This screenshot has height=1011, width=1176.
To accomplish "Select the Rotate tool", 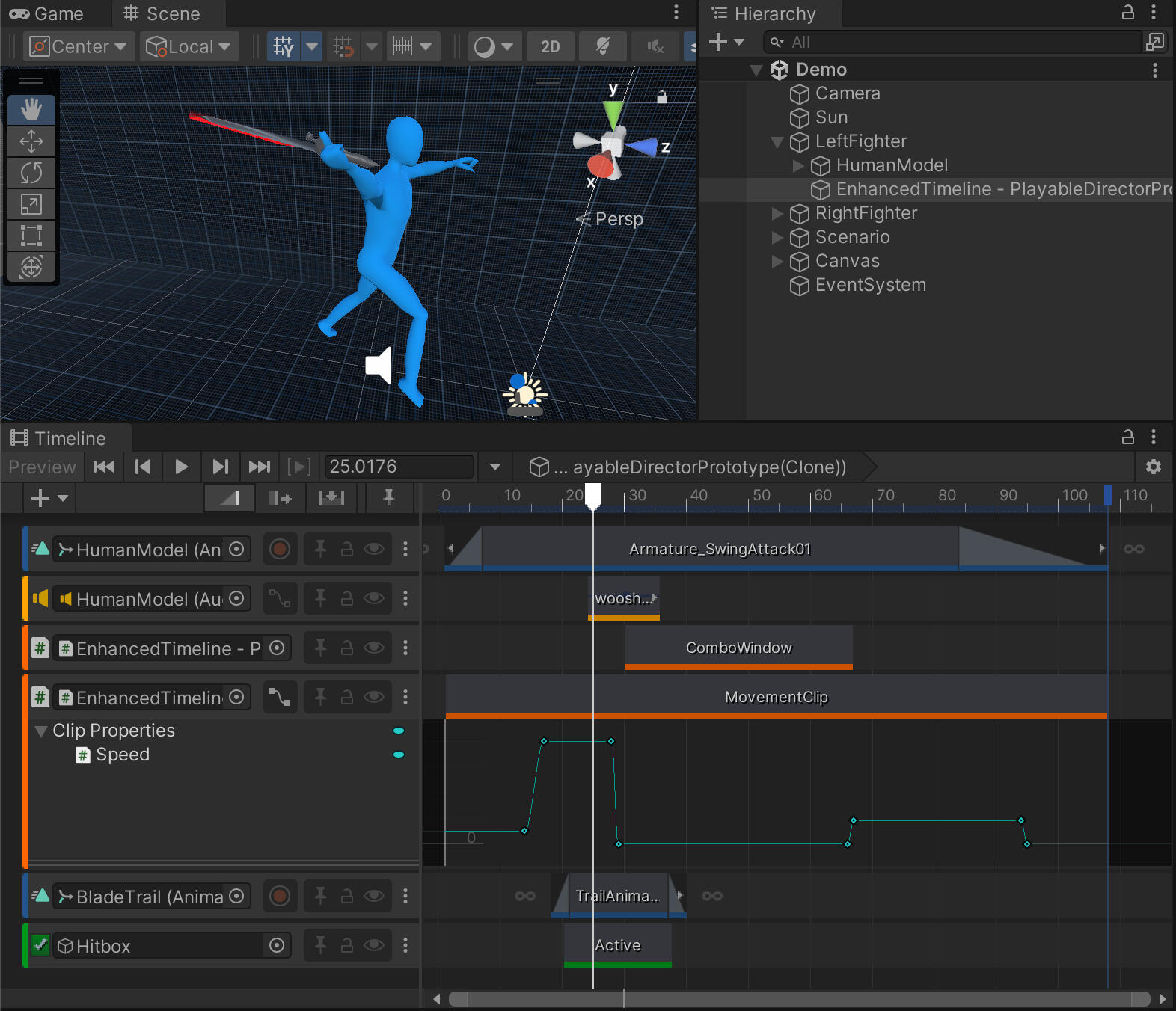I will (31, 173).
